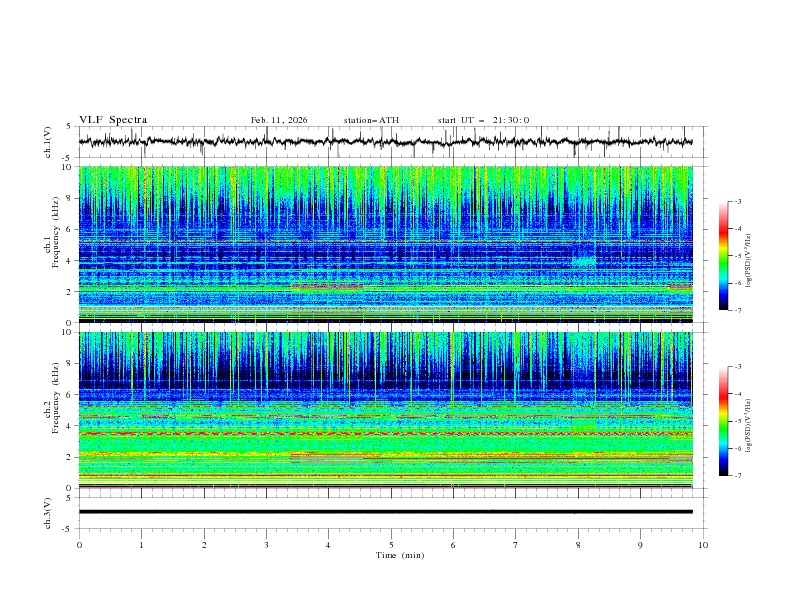
Task: Click the ch.1 spectrogram '4' kHz tick label
Action: click(x=71, y=261)
